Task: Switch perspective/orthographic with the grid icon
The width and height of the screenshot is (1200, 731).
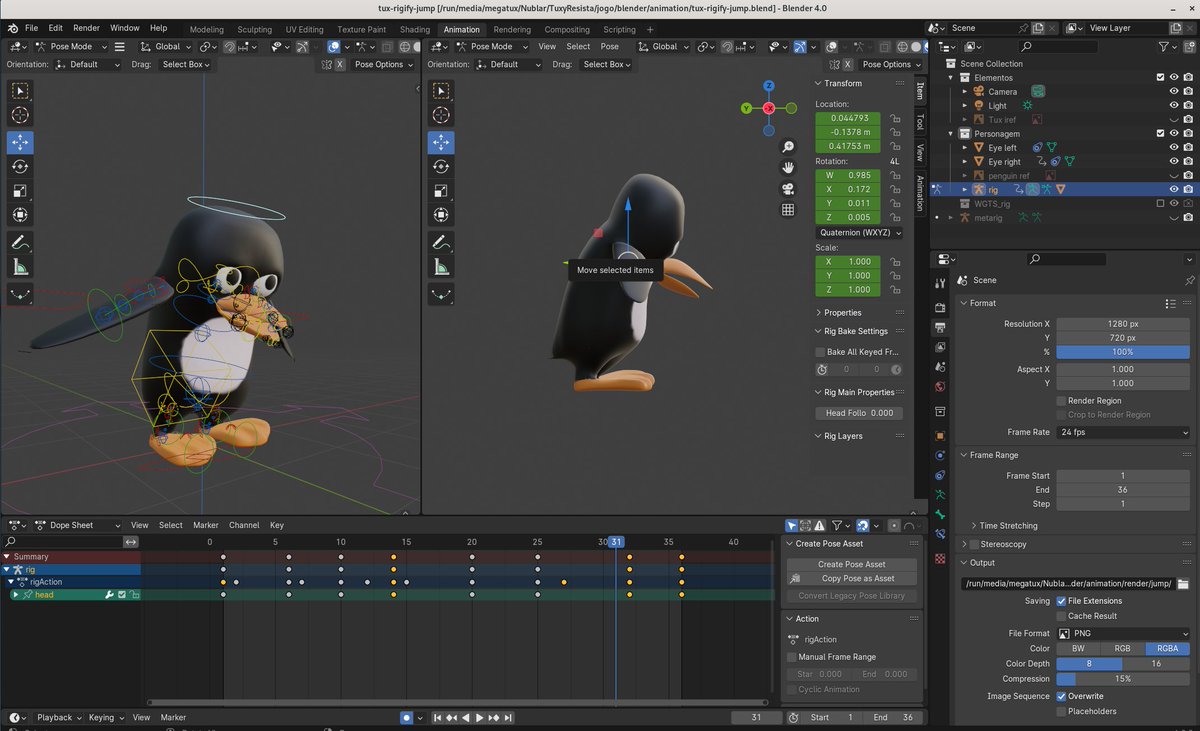Action: click(x=788, y=210)
